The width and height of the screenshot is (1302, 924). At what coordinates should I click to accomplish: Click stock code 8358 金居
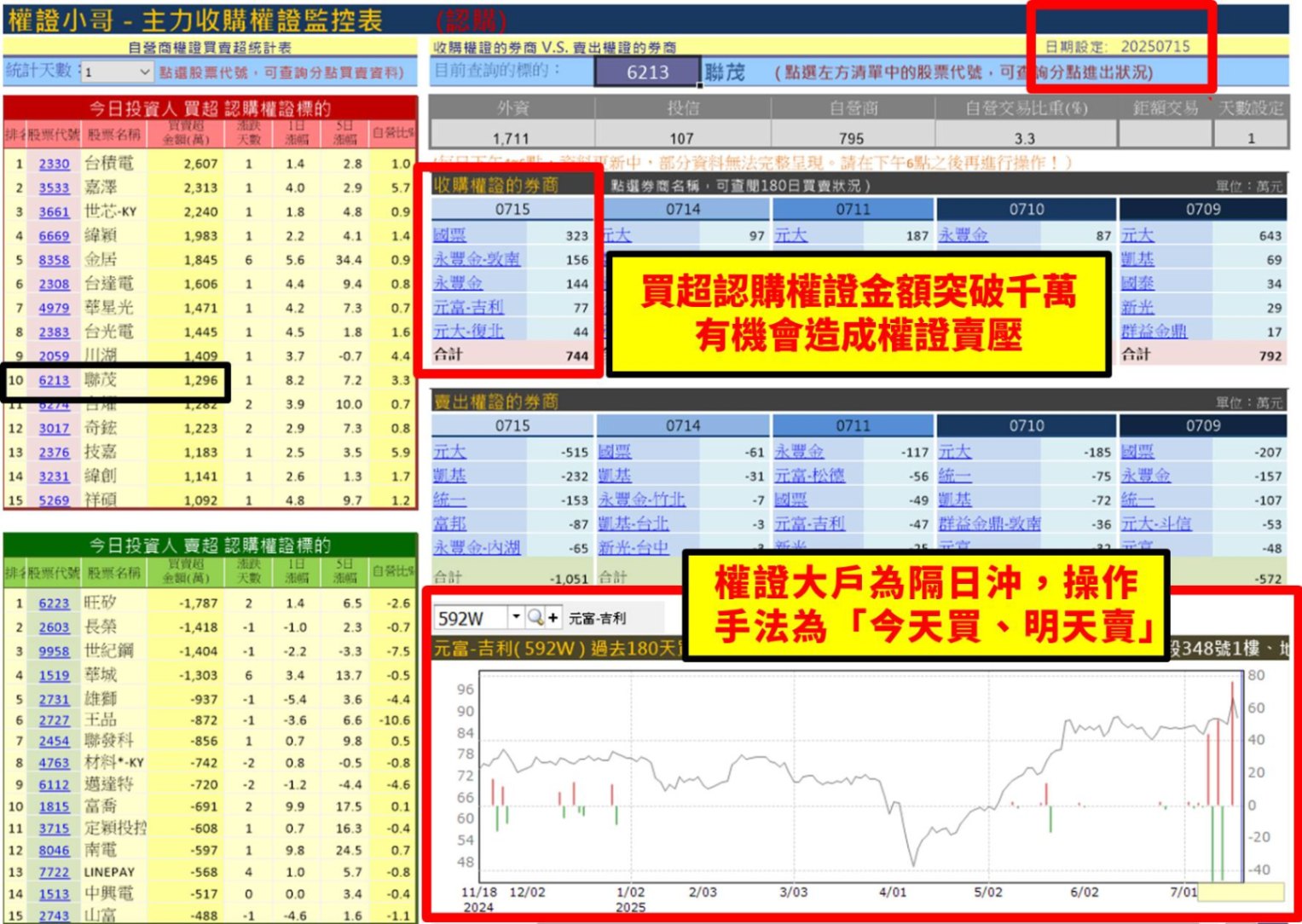point(54,260)
